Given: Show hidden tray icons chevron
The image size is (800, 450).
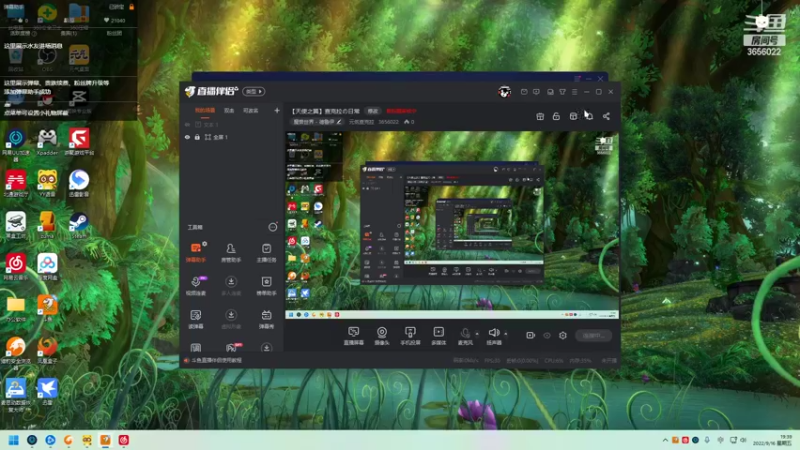Looking at the screenshot, I should click(x=665, y=440).
